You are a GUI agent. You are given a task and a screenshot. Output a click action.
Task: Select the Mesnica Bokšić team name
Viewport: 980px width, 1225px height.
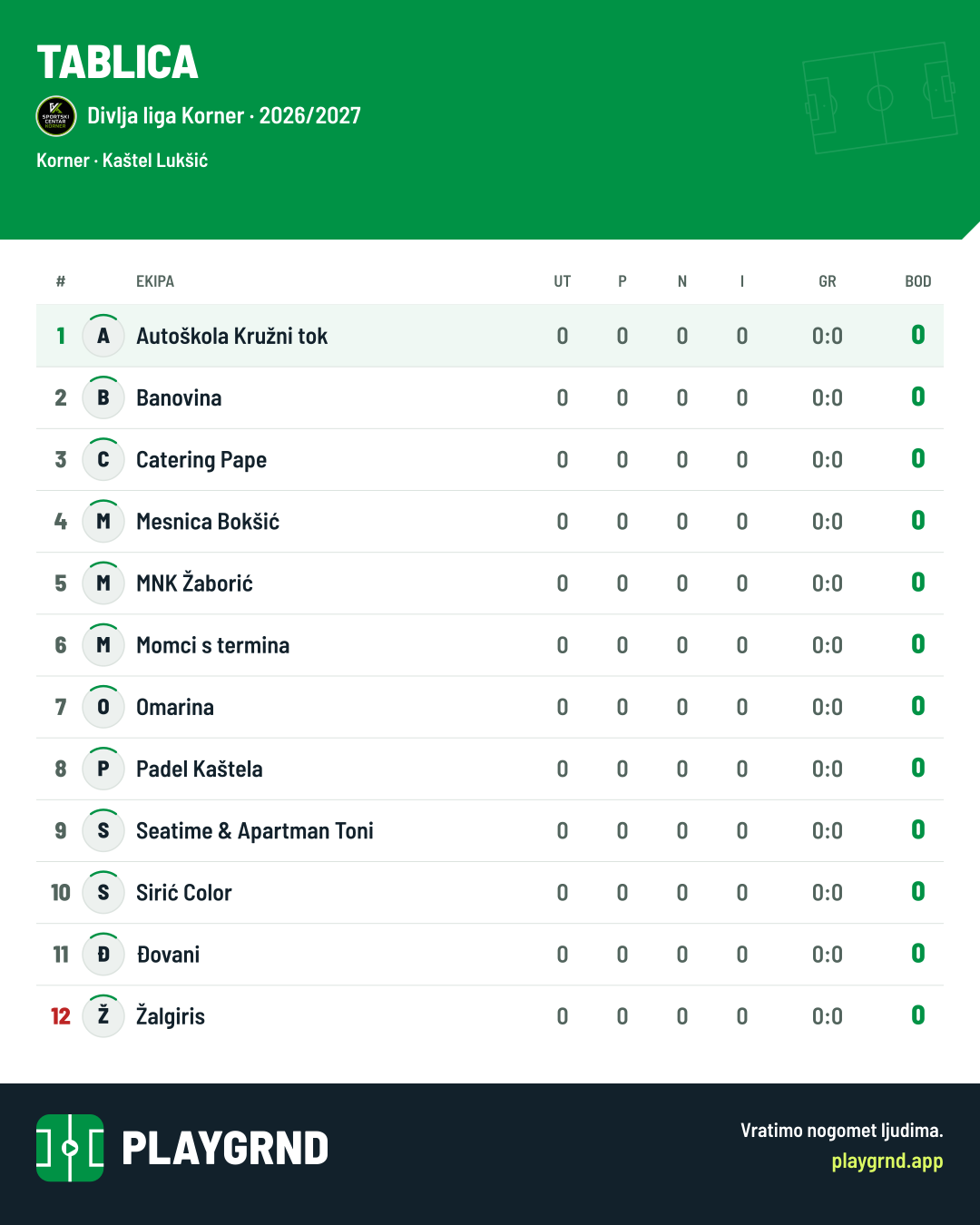208,522
